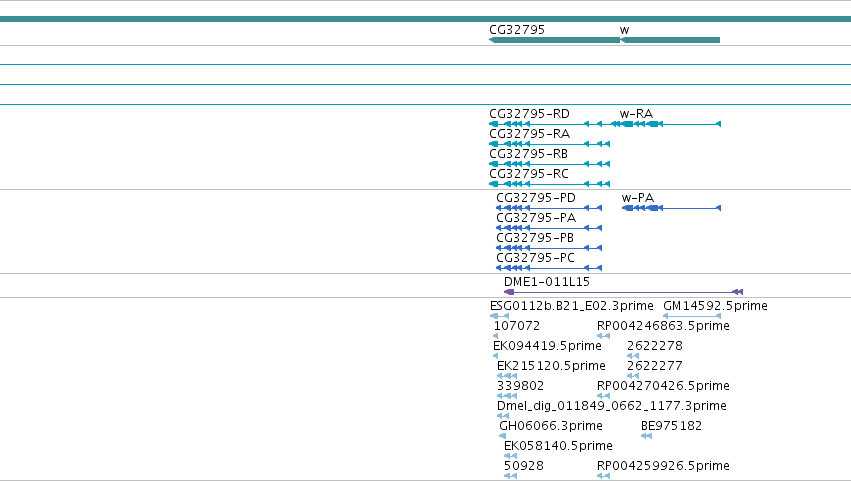Select the 50928 feature label

[x=523, y=466]
